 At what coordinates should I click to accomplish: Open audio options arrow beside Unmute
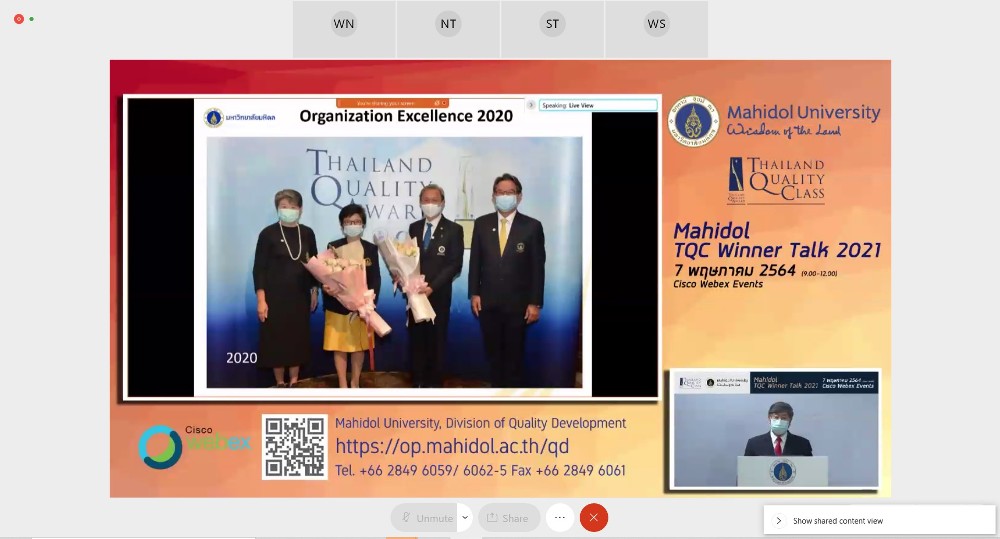click(x=464, y=518)
